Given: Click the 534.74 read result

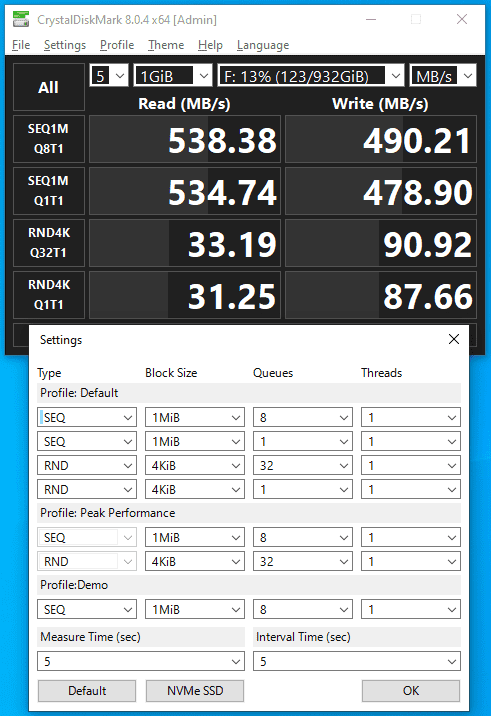Looking at the screenshot, I should [185, 191].
